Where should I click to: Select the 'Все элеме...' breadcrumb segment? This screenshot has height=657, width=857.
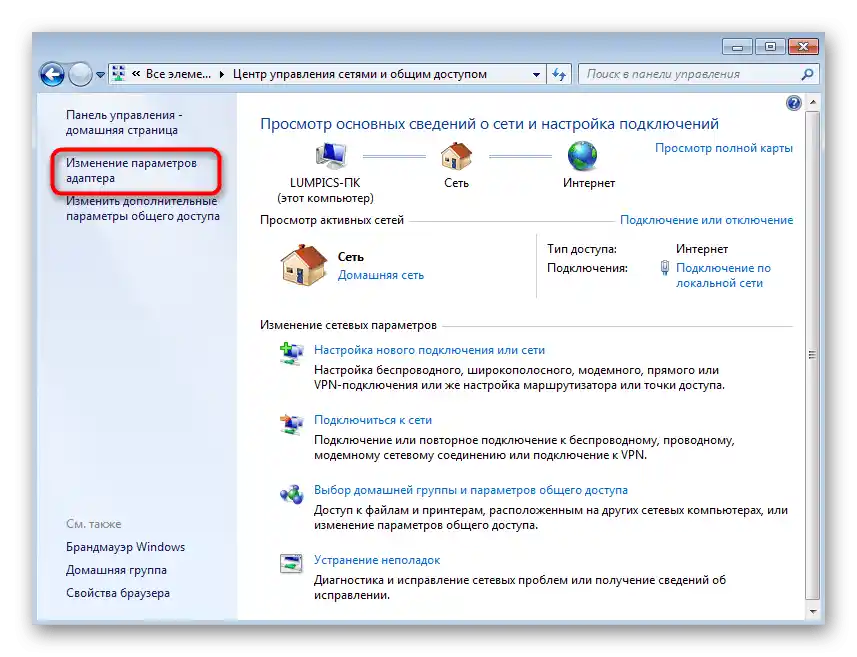(178, 74)
